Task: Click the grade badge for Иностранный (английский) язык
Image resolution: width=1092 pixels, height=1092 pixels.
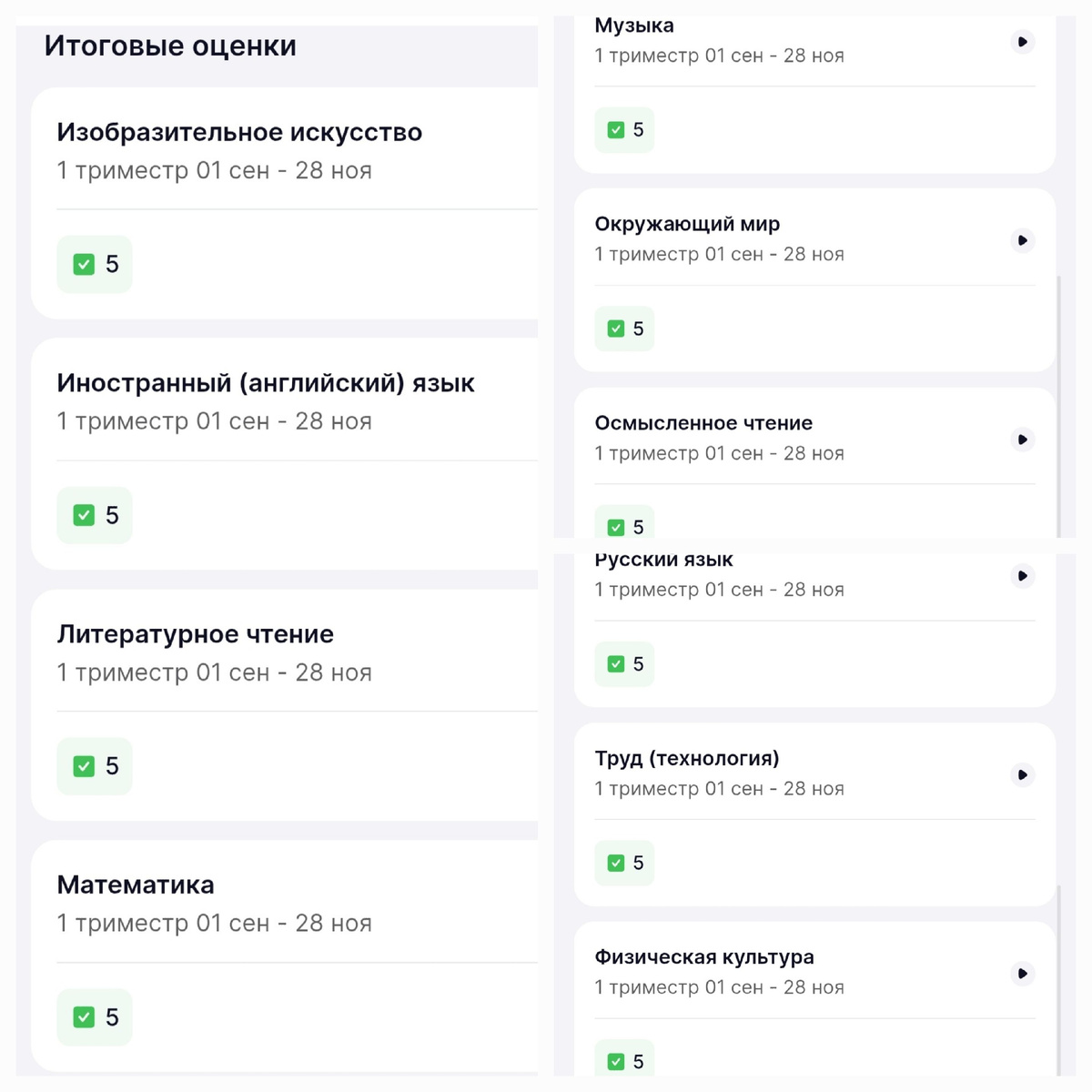Action: point(94,515)
